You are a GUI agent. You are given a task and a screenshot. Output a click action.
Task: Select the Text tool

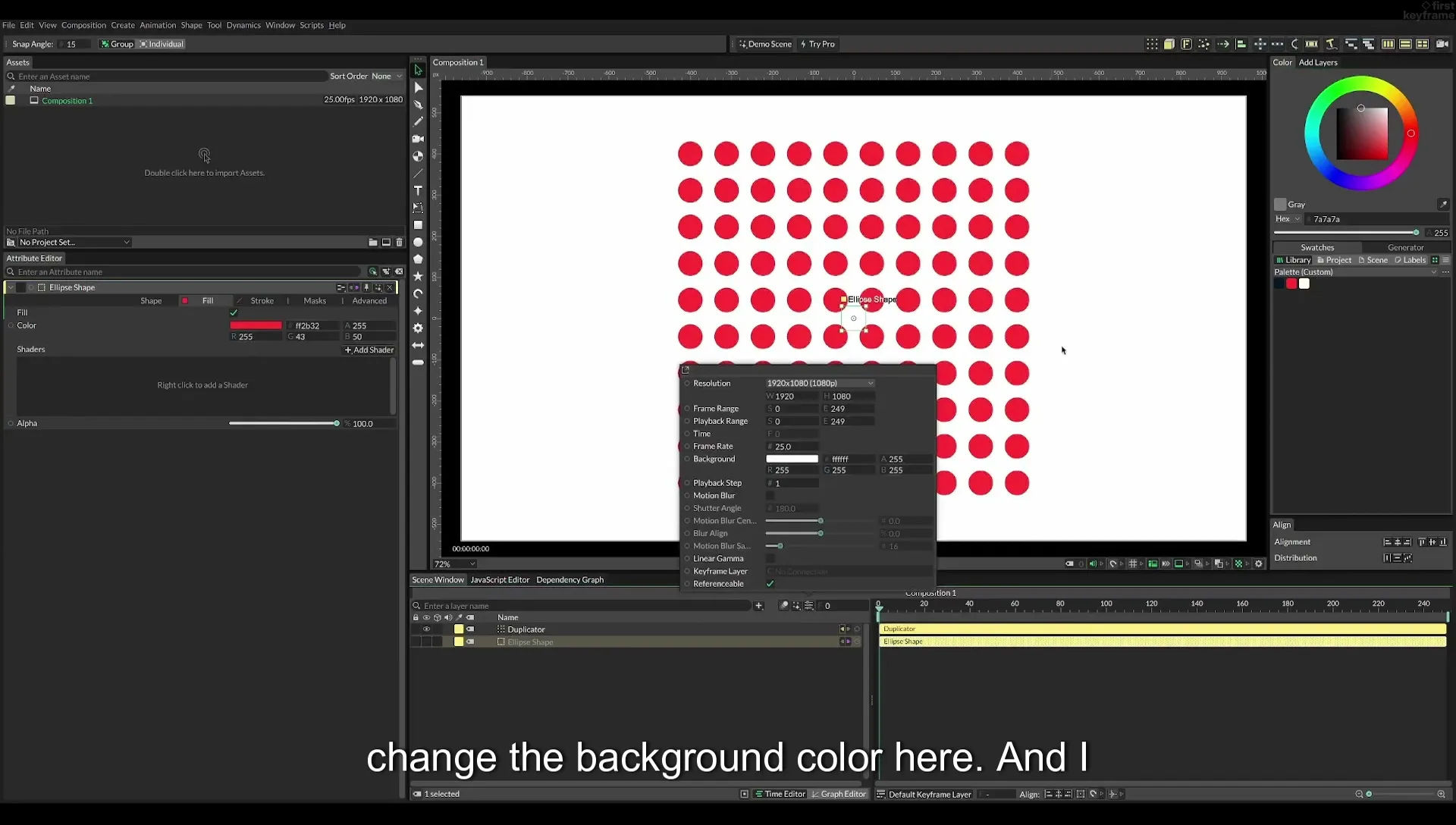(418, 190)
